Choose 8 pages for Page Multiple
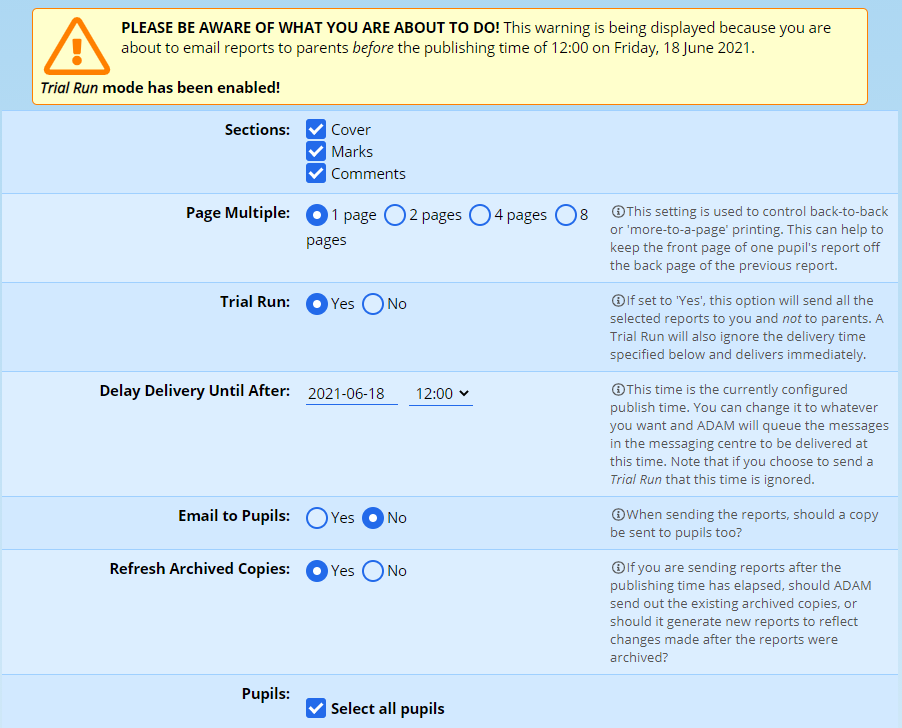 [566, 215]
